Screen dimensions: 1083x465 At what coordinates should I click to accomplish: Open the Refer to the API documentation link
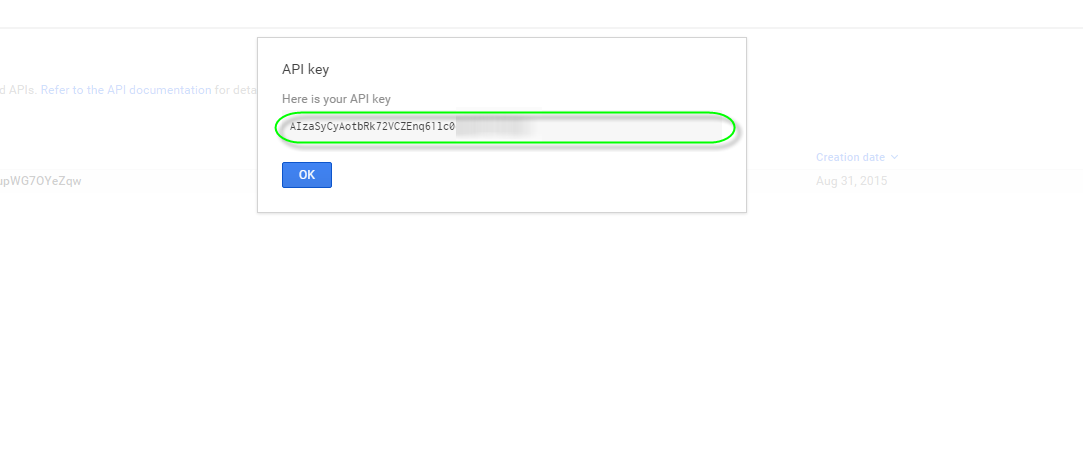(126, 90)
